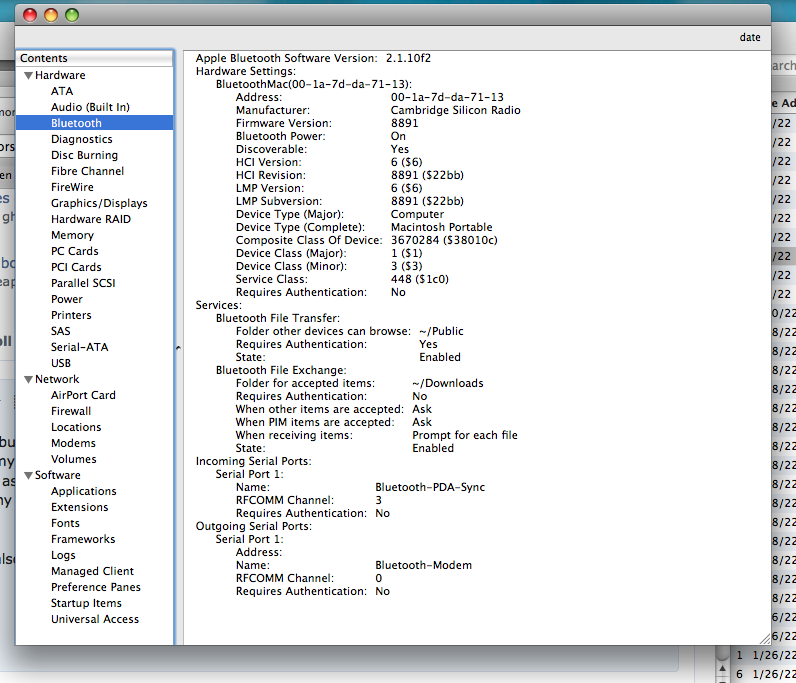Open the Disc Burning entry
The image size is (796, 683).
click(84, 155)
